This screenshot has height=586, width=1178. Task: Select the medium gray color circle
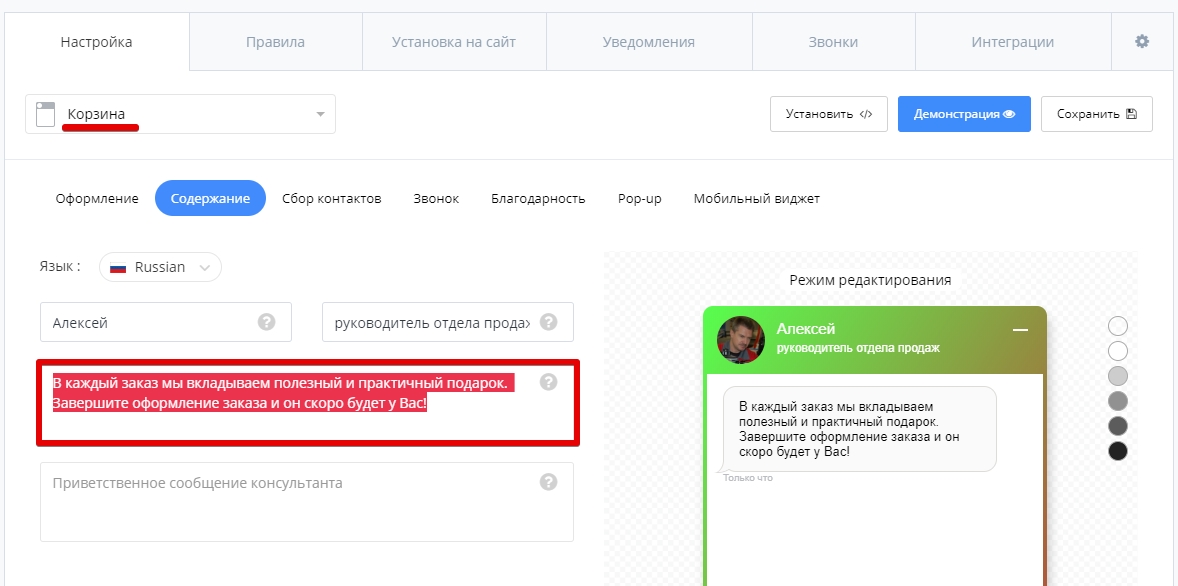pos(1118,401)
